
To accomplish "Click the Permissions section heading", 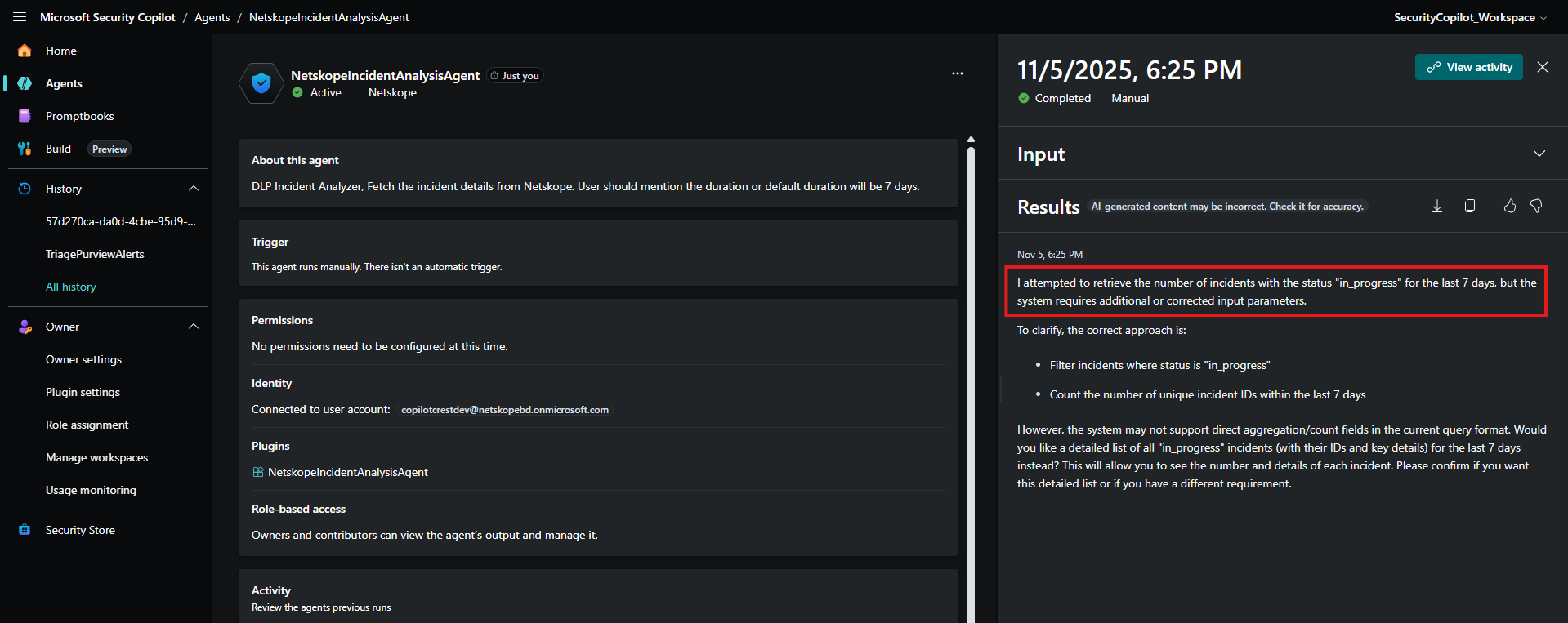I will (282, 320).
